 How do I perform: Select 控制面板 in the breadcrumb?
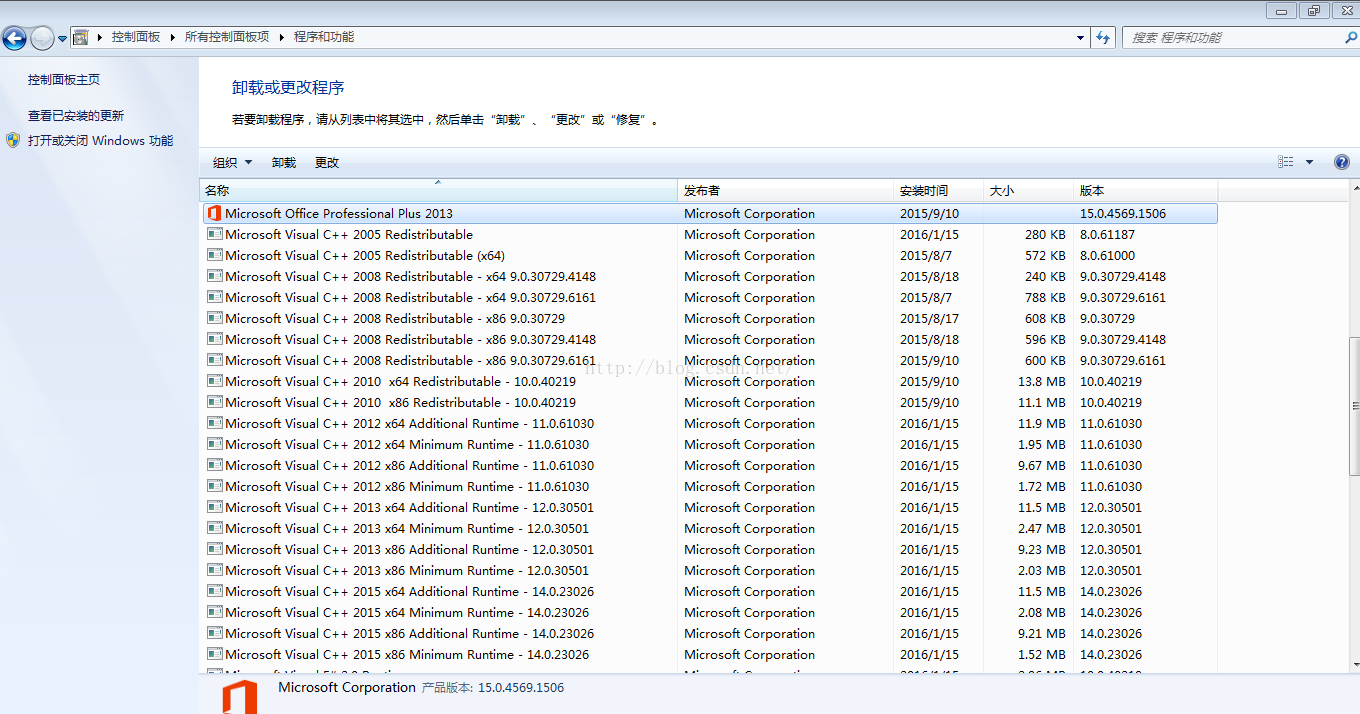(x=136, y=37)
